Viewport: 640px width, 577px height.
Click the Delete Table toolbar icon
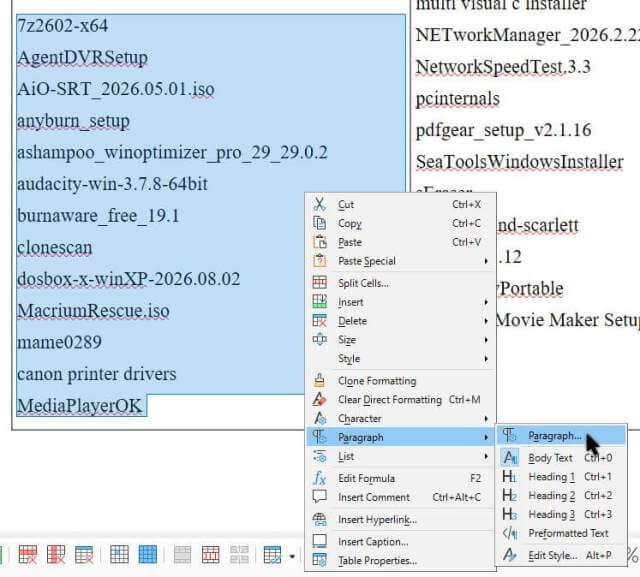(84, 555)
